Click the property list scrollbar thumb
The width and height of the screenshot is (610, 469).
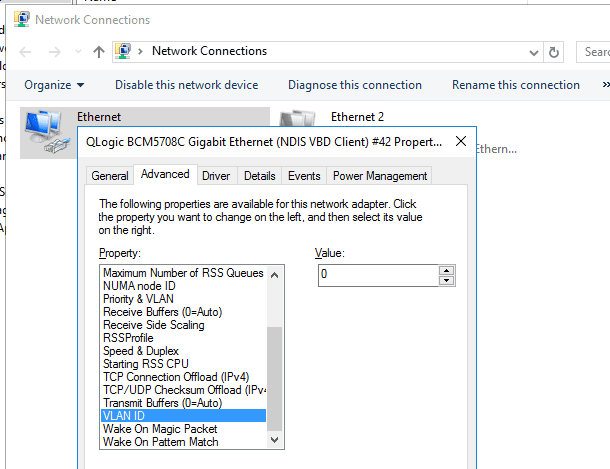(x=274, y=379)
